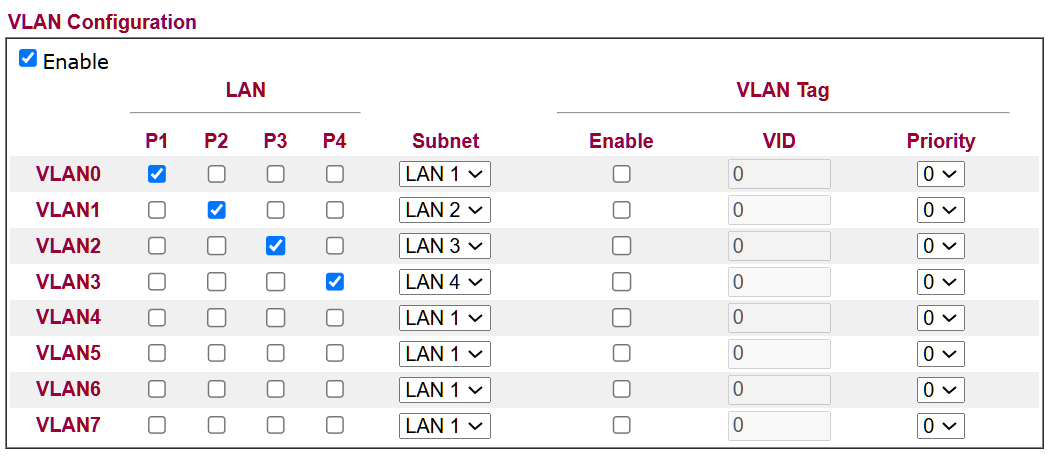Open the Subnet dropdown for VLAN7

(x=445, y=425)
